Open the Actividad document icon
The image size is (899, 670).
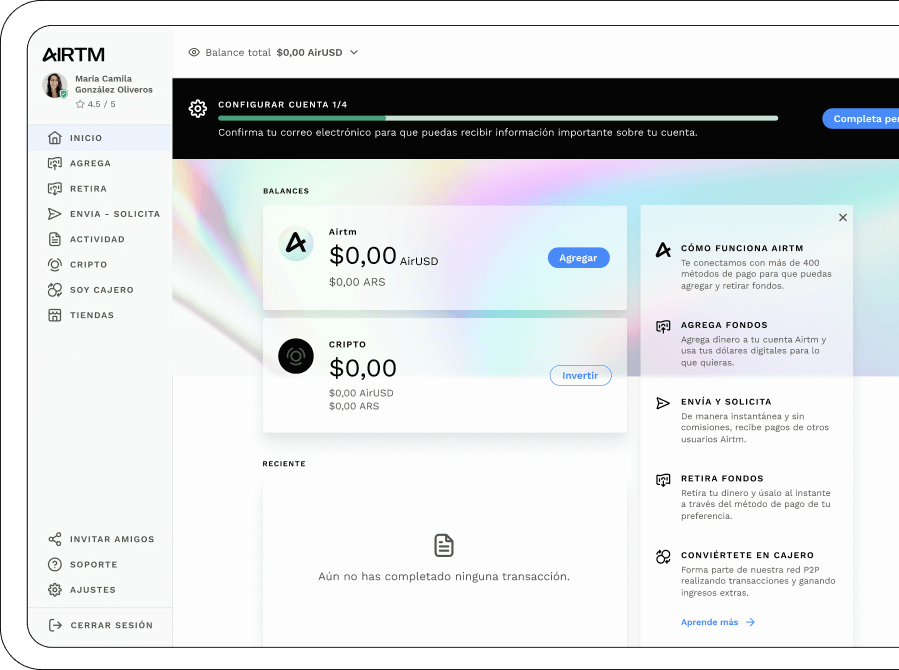tap(55, 239)
